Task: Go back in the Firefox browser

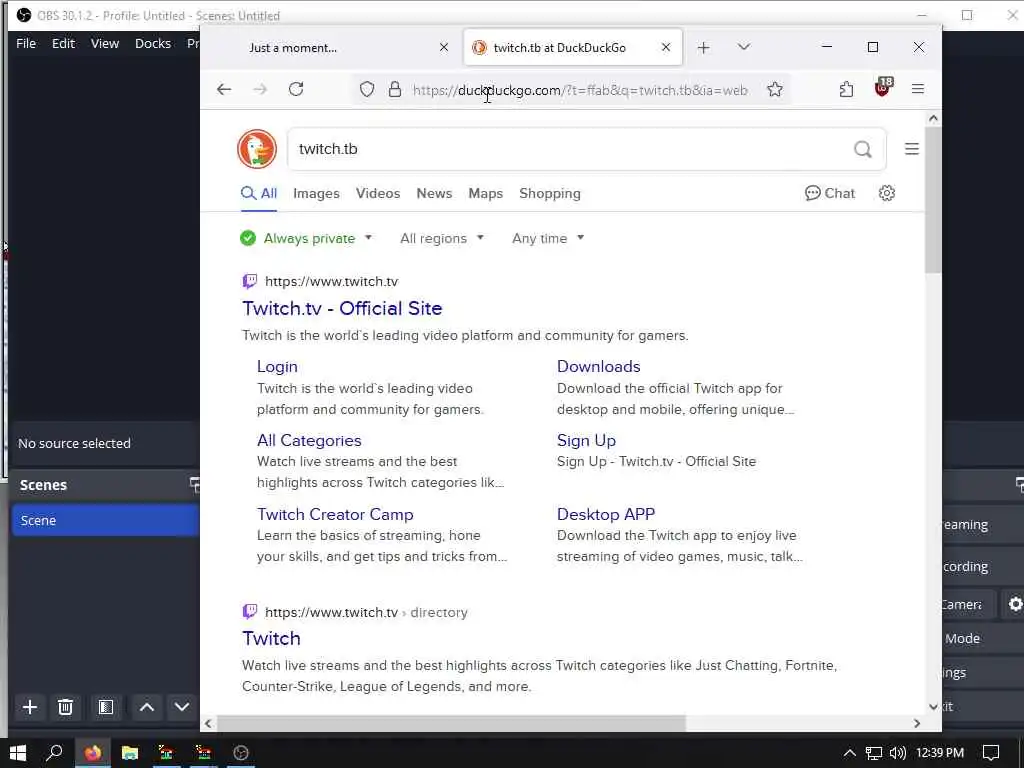Action: [x=224, y=89]
